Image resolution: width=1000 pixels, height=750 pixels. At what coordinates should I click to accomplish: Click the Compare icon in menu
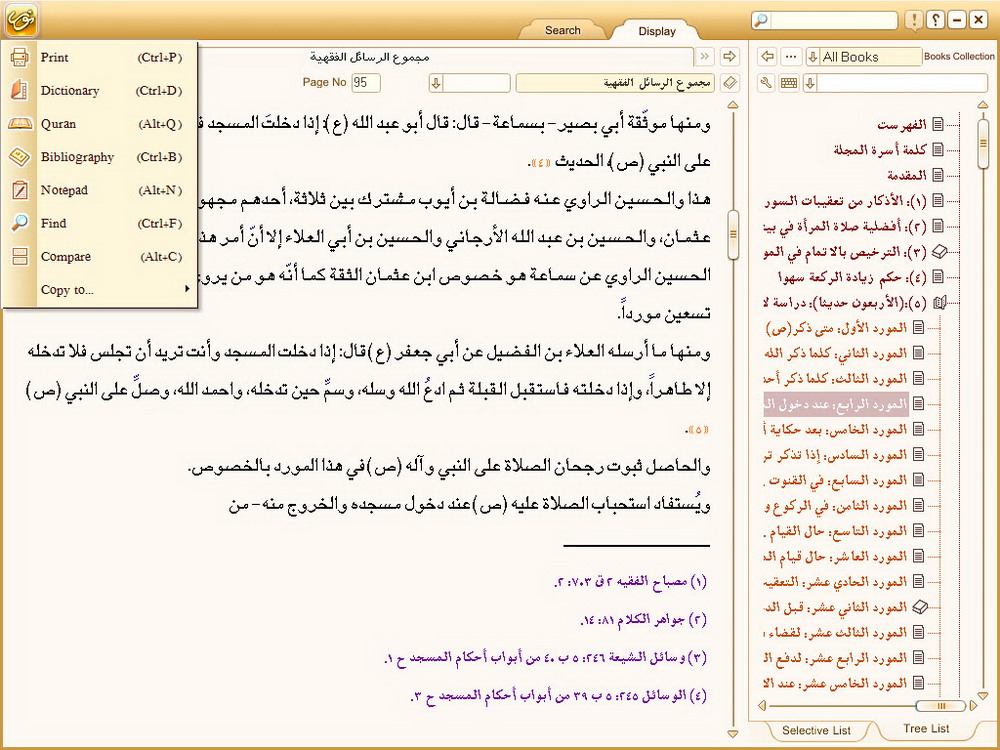(x=20, y=256)
